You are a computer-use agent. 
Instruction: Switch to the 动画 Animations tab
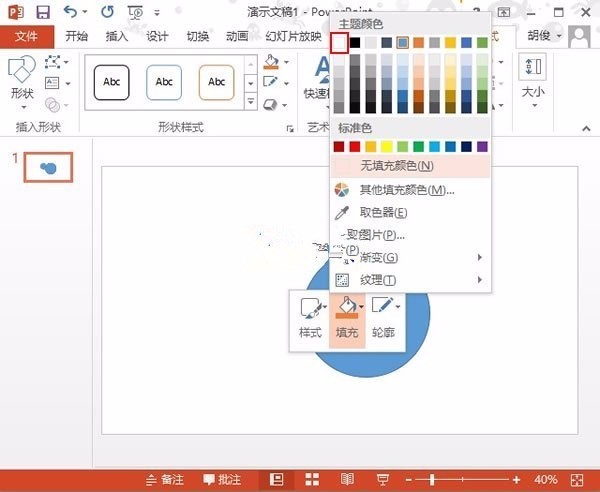(237, 36)
